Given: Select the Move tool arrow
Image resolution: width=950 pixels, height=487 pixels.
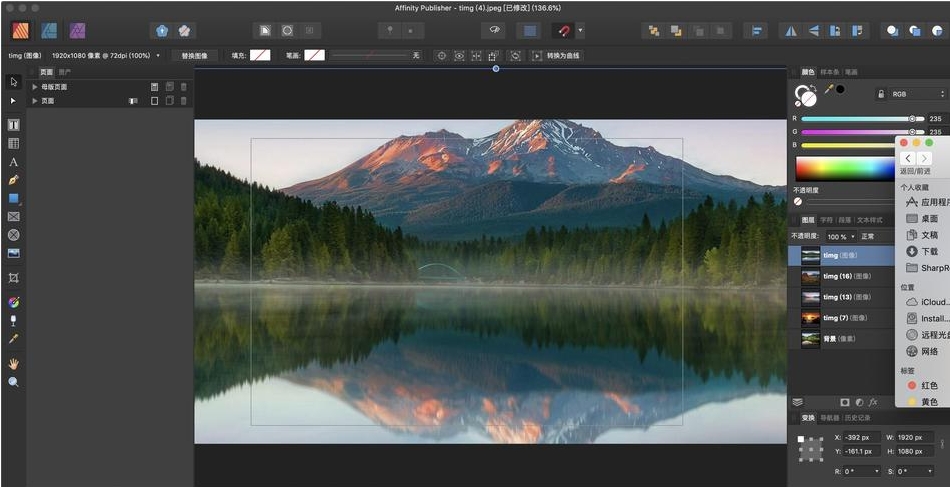Looking at the screenshot, I should [x=13, y=82].
